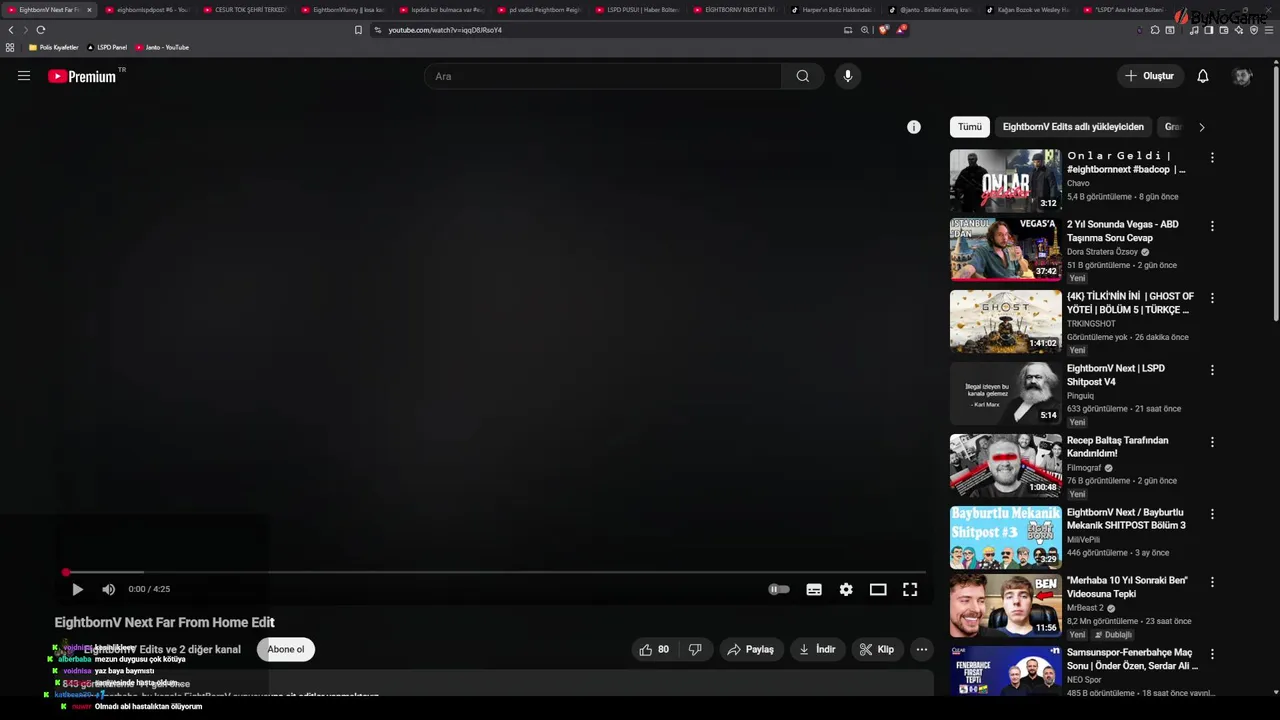Open options for LSPD Shitpost V4 video
1280x720 pixels.
click(x=1212, y=370)
